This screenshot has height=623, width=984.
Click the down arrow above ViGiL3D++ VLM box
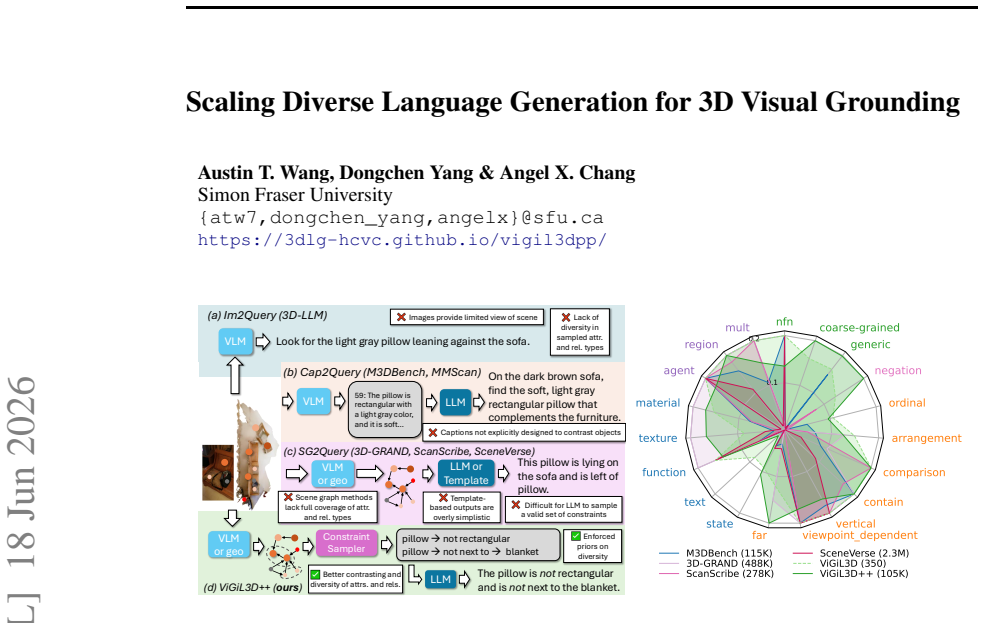coord(233,518)
